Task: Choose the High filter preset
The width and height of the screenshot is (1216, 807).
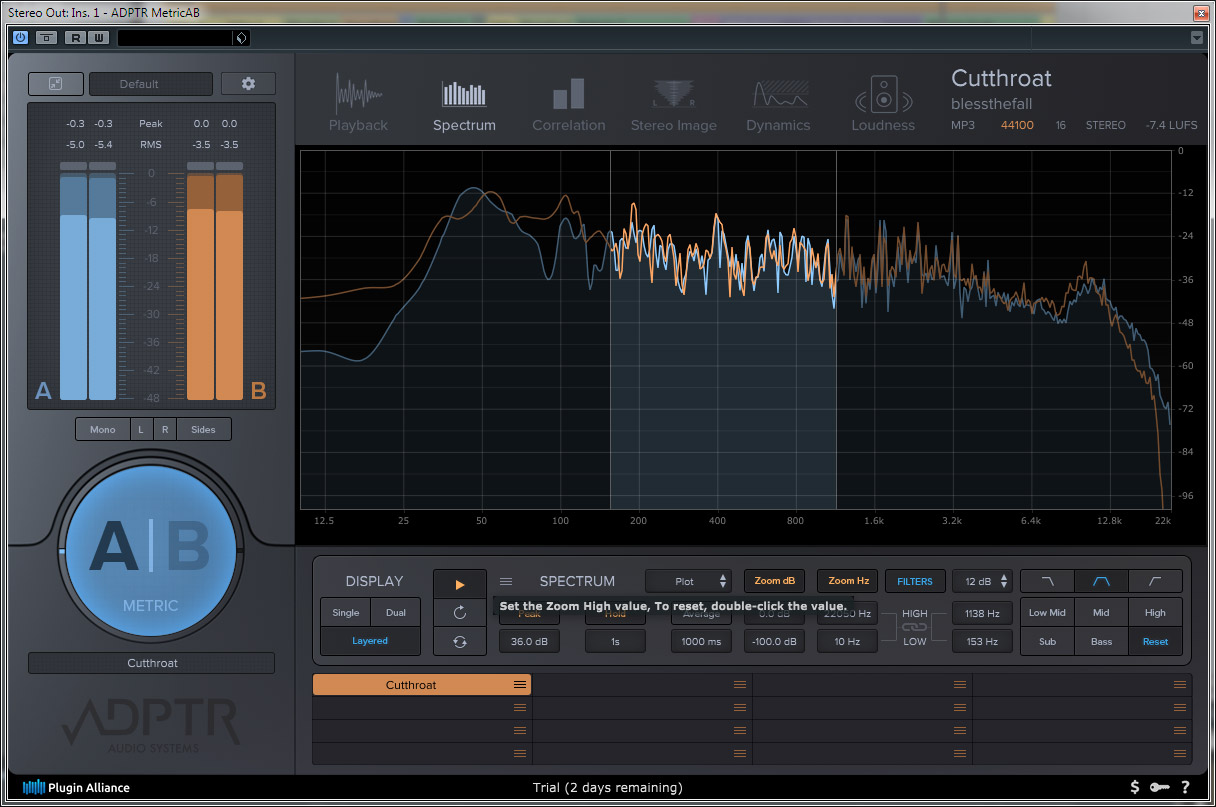Action: click(1155, 613)
